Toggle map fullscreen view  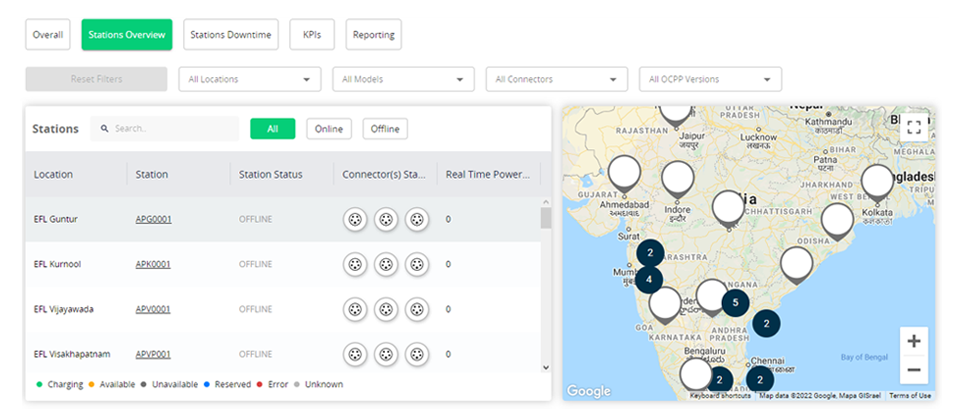tap(914, 127)
